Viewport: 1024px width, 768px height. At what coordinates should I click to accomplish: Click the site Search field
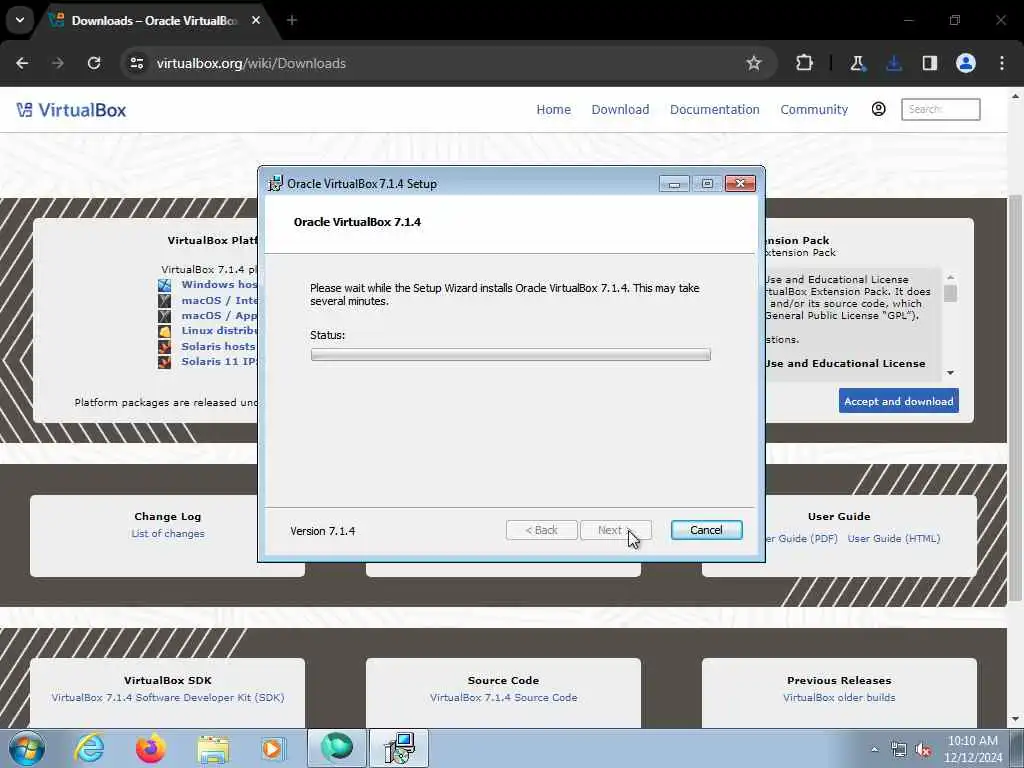tap(940, 109)
